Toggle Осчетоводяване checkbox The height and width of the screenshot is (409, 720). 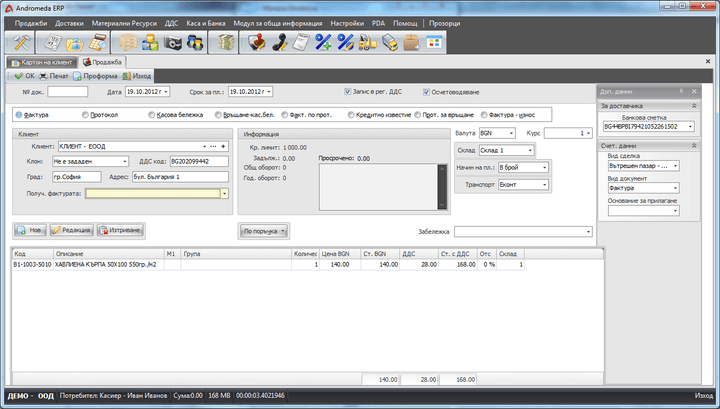(x=426, y=92)
